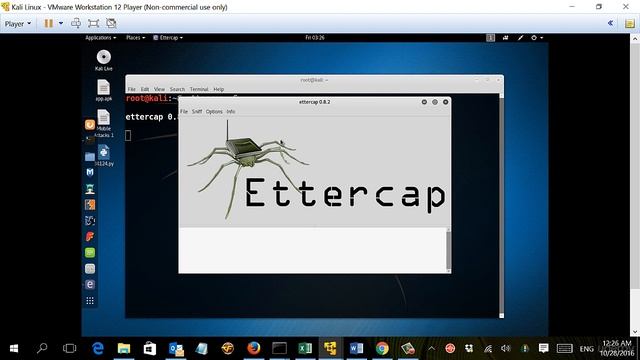Open the Terminal menu in the terminal window

[199, 89]
